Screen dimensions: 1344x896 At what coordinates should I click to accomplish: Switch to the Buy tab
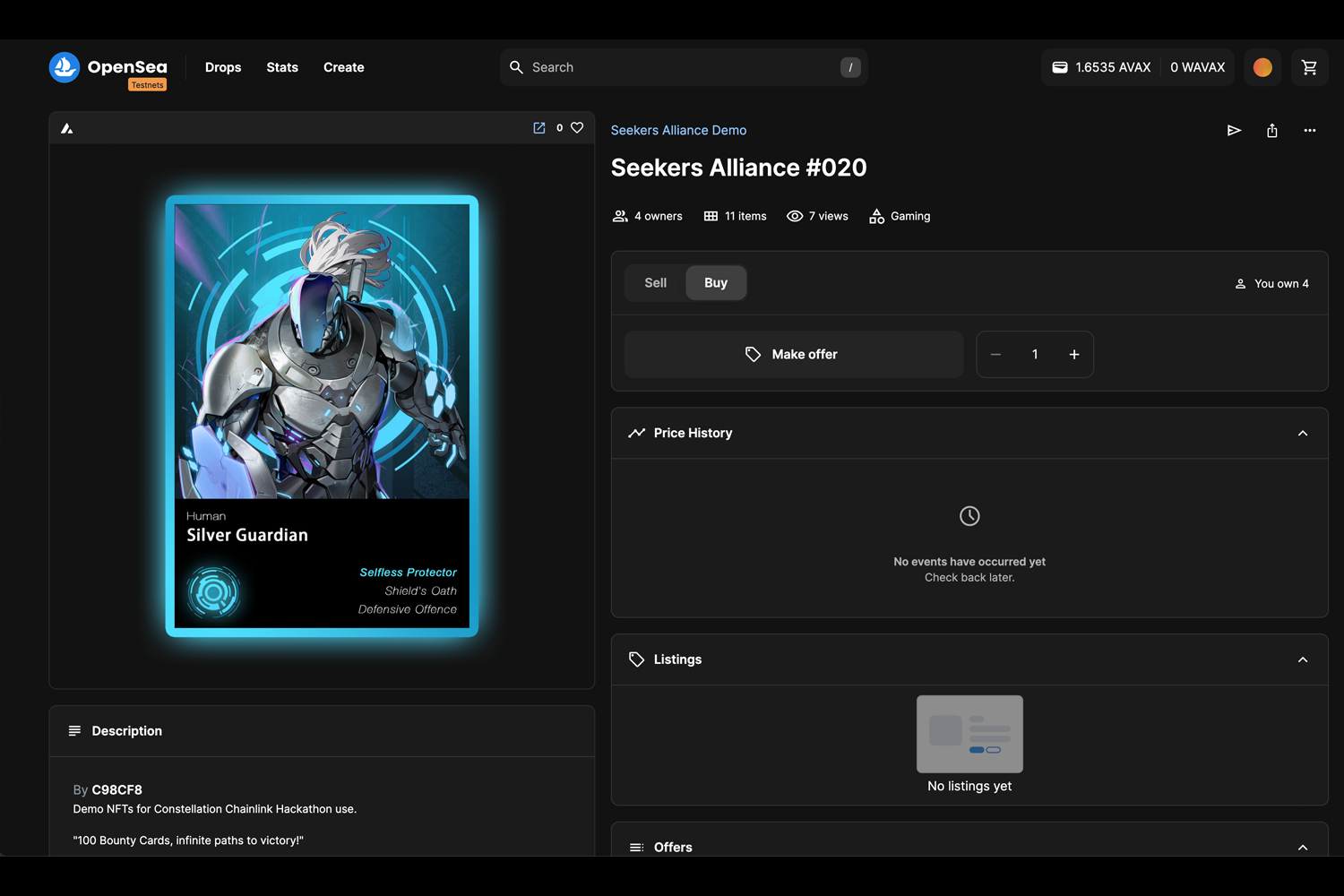pyautogui.click(x=716, y=283)
